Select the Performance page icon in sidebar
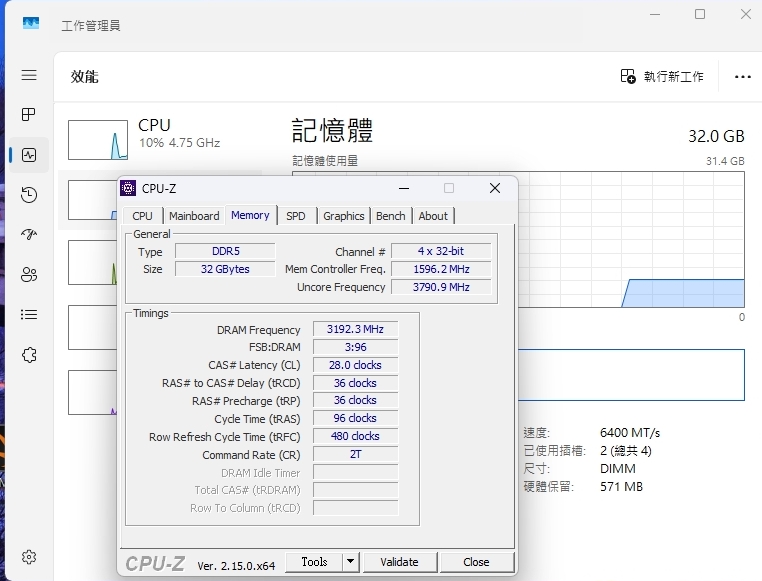 29,155
